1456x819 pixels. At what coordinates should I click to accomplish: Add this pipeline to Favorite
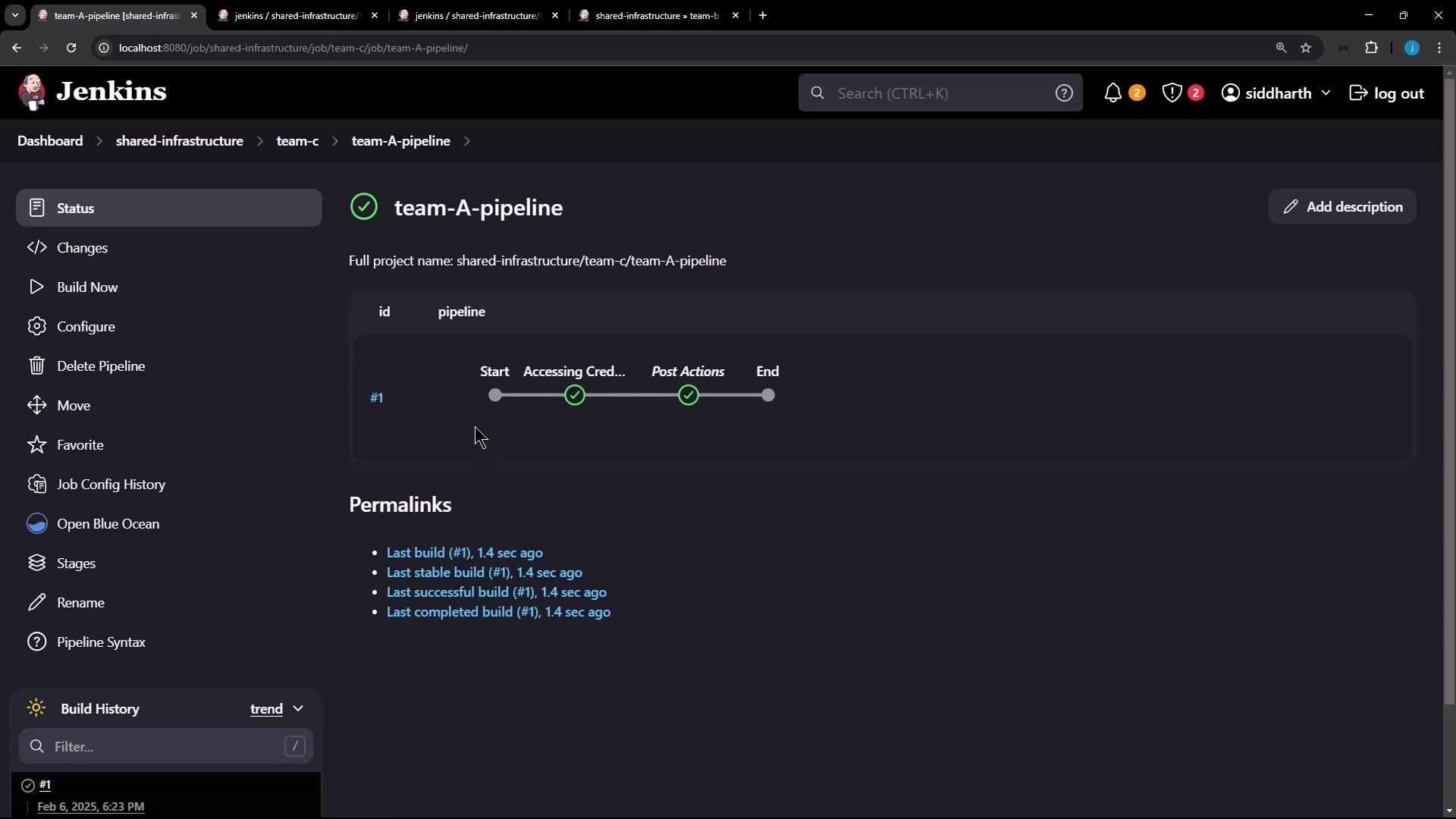coord(80,445)
